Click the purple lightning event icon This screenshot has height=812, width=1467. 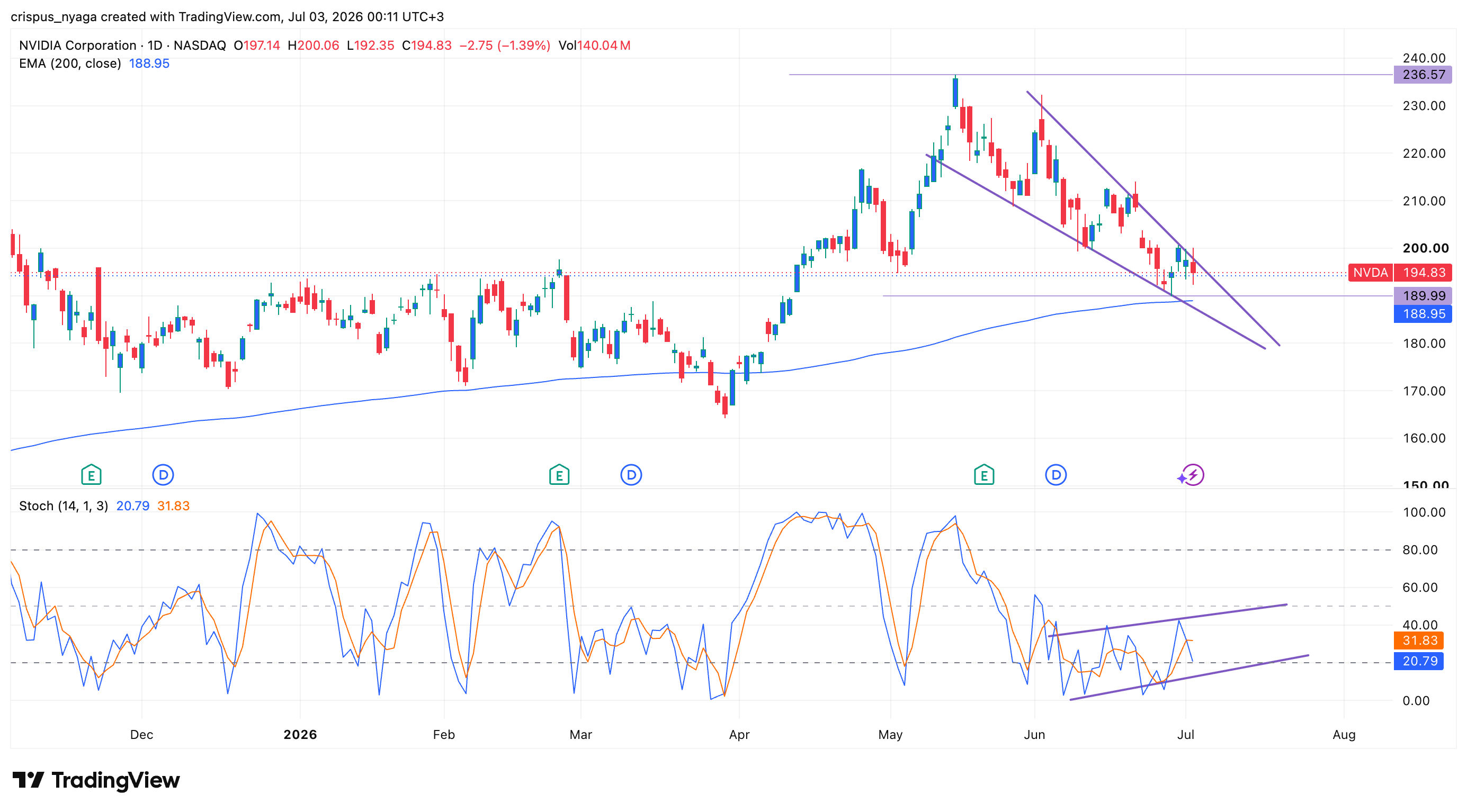click(1191, 475)
